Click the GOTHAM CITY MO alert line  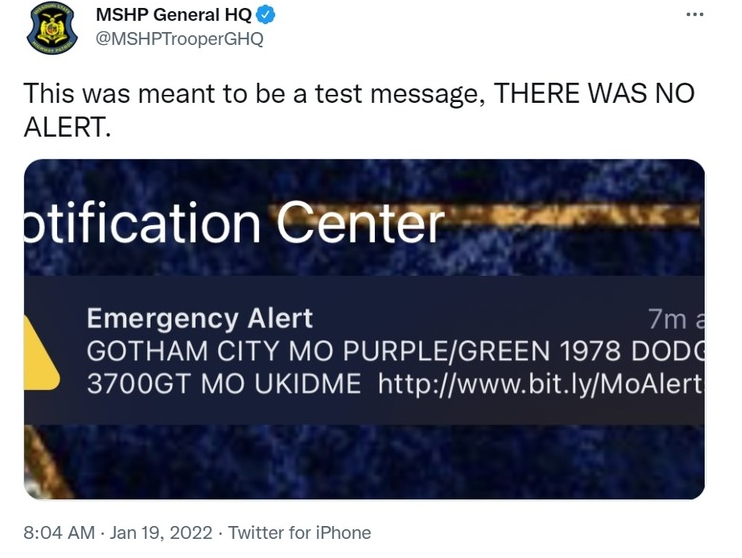coord(396,351)
